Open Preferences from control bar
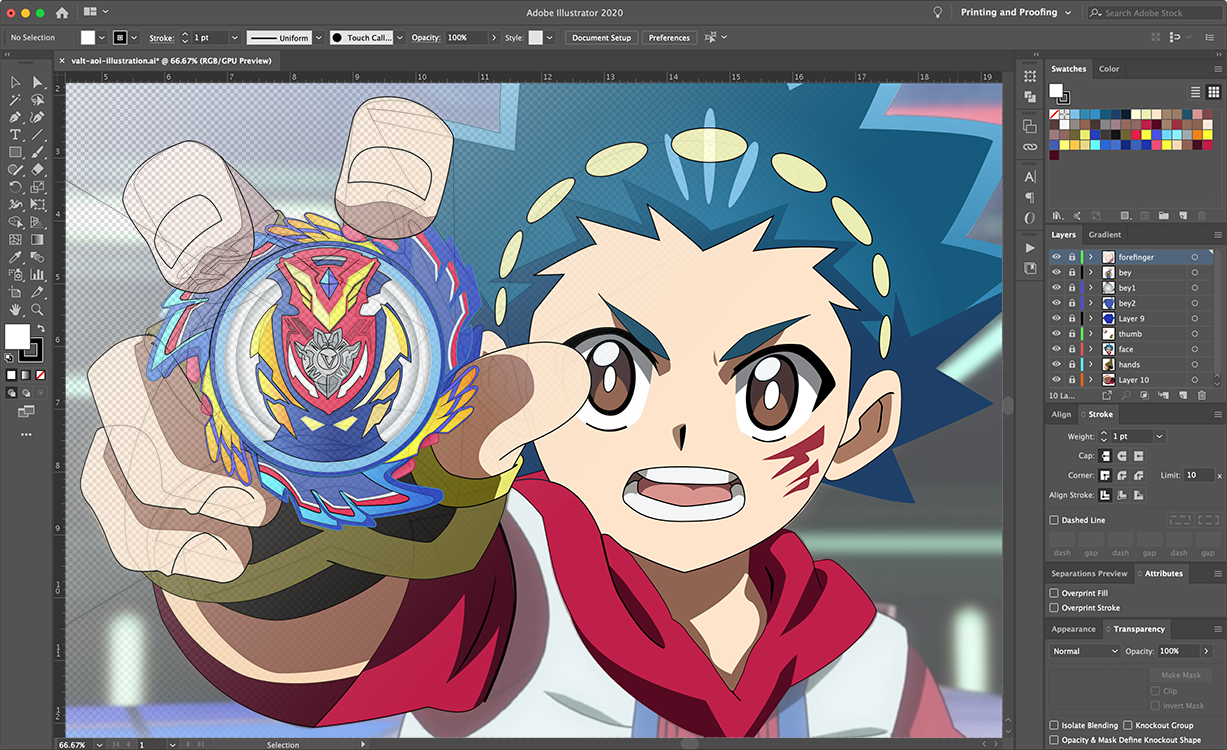 pos(669,37)
